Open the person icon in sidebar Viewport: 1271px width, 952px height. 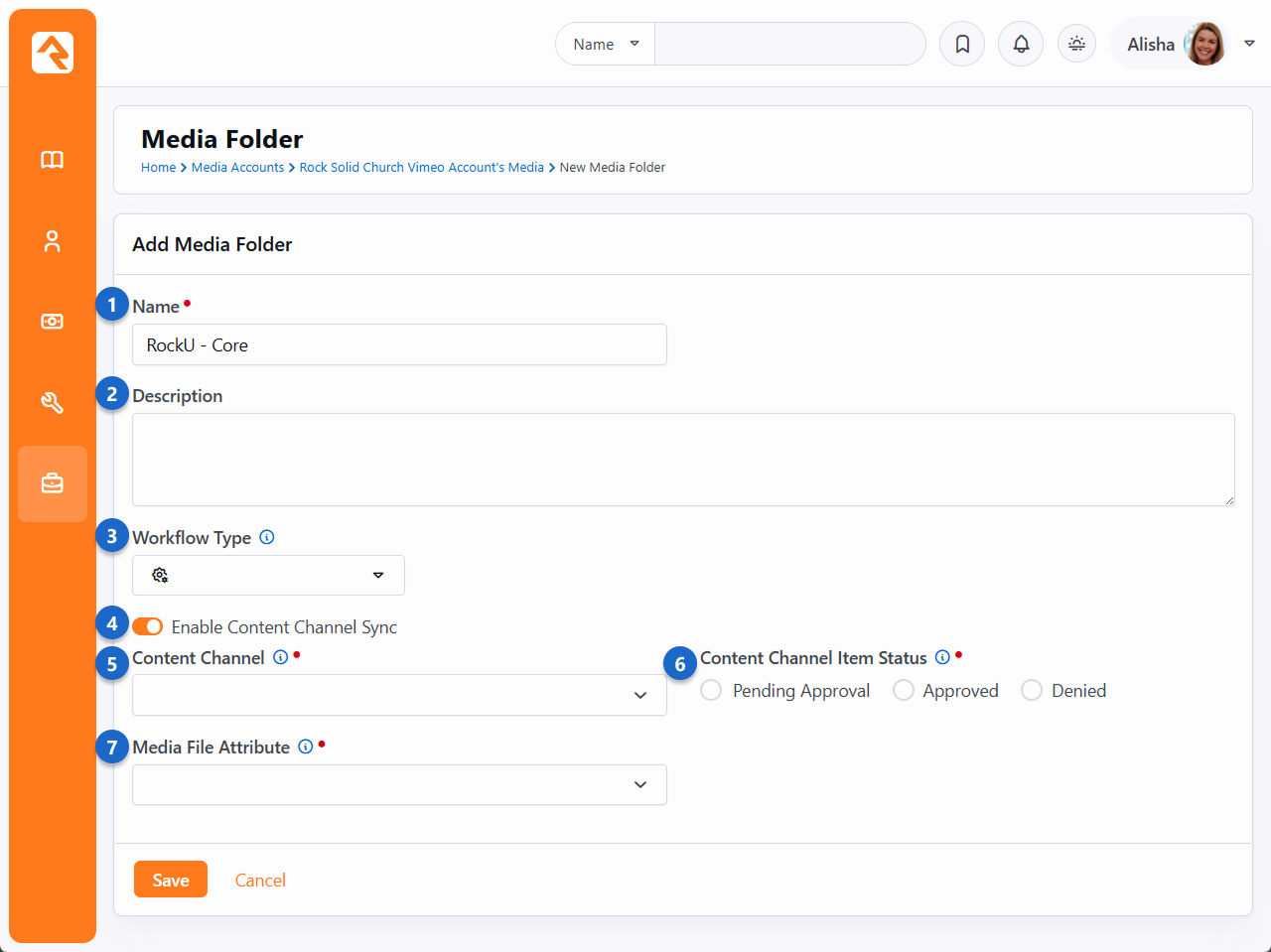pyautogui.click(x=53, y=241)
